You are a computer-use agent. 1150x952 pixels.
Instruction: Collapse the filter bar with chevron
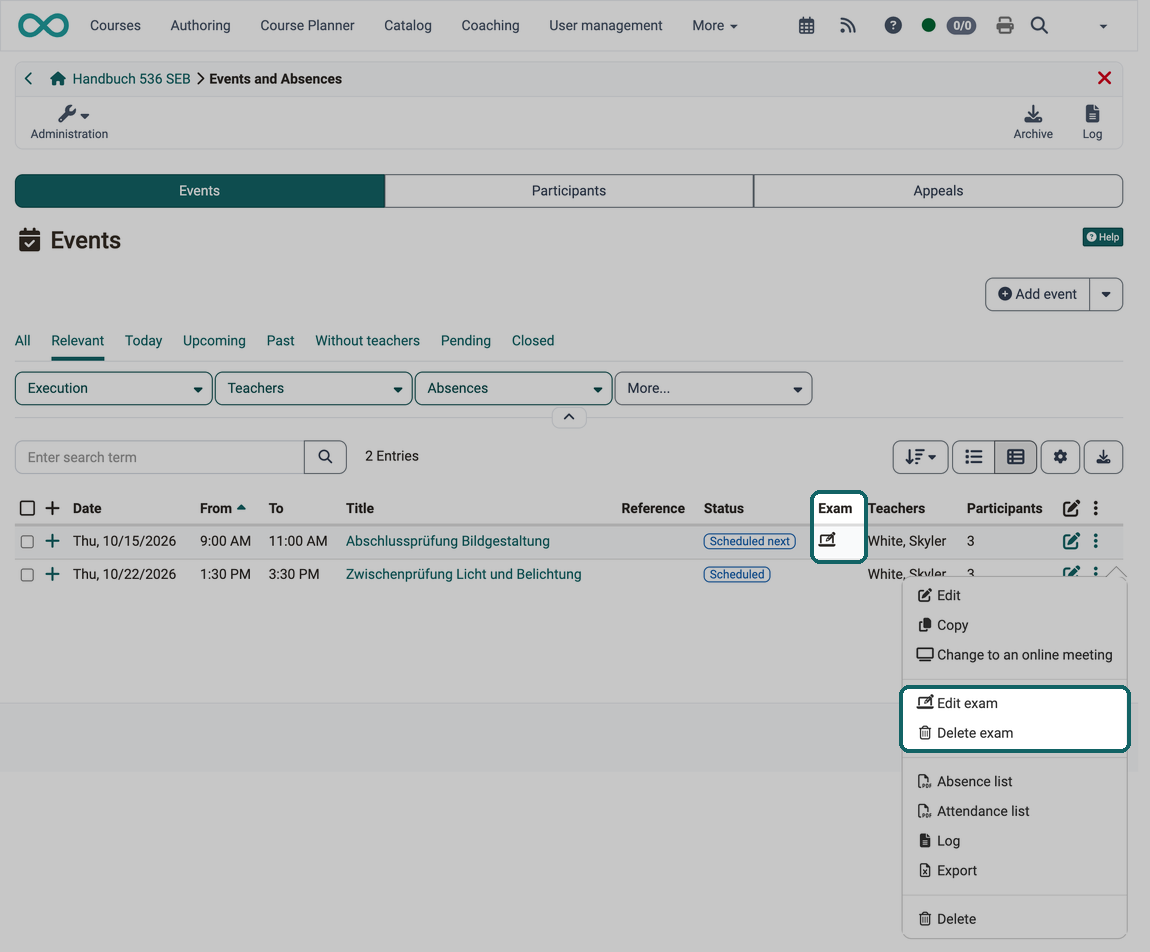click(x=568, y=417)
